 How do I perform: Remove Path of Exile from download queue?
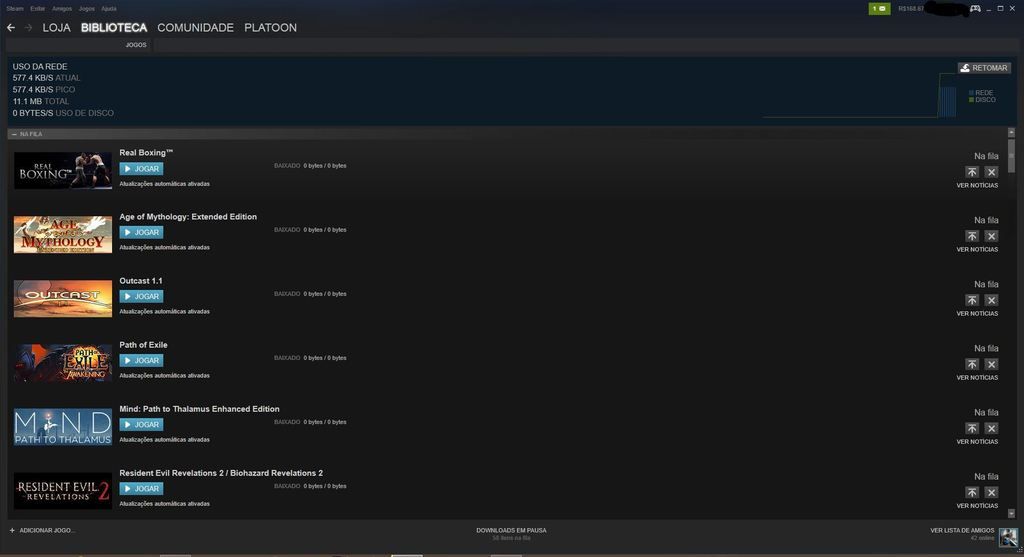(991, 364)
